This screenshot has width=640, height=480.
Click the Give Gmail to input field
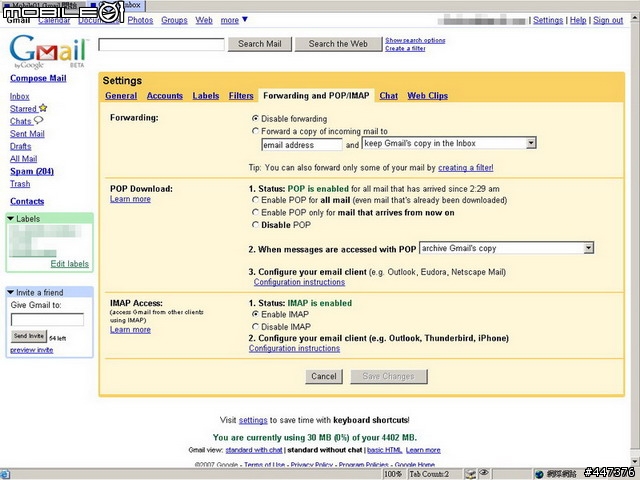click(x=47, y=319)
